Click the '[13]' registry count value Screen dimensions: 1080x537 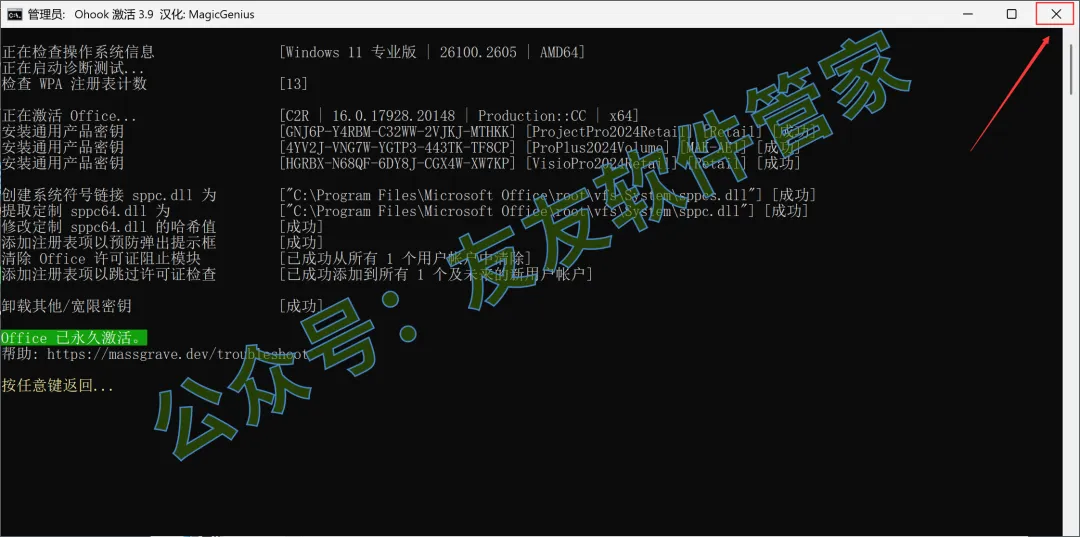coord(293,84)
